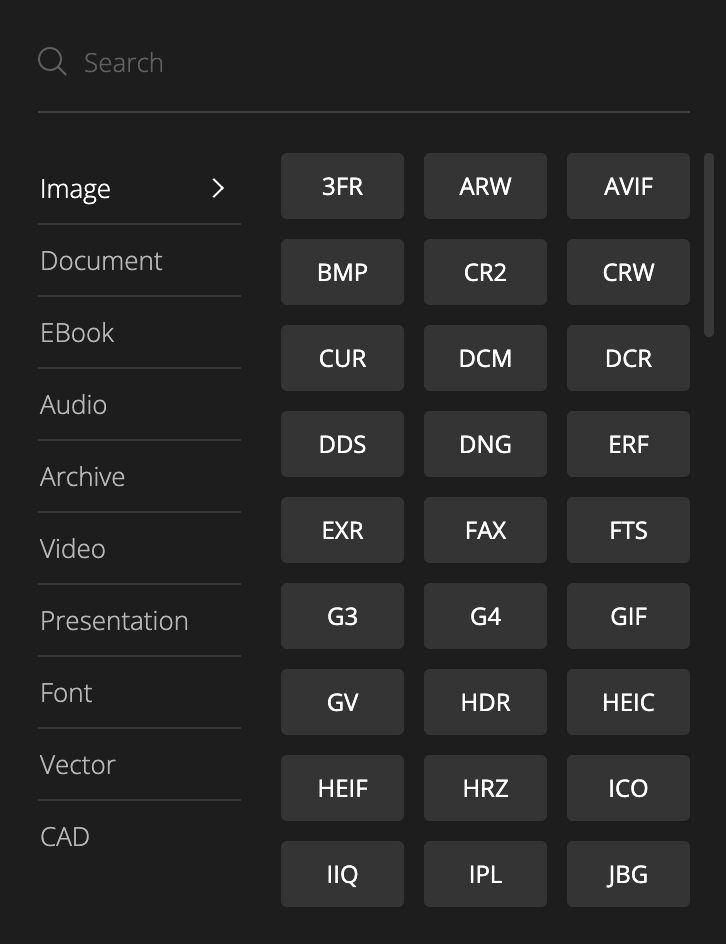Select the CRW format
The height and width of the screenshot is (944, 726).
click(628, 272)
